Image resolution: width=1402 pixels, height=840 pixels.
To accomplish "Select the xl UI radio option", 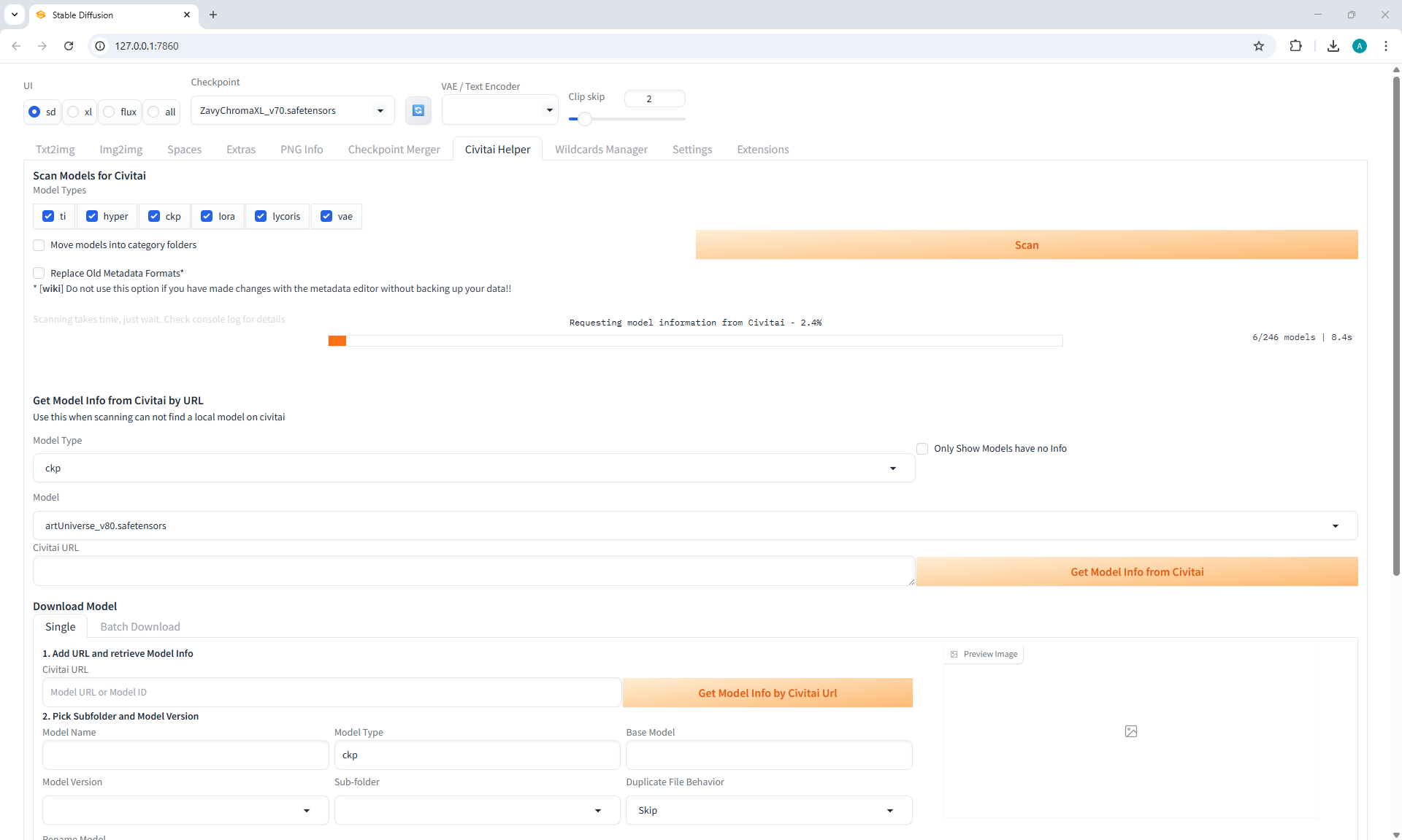I will coord(74,112).
